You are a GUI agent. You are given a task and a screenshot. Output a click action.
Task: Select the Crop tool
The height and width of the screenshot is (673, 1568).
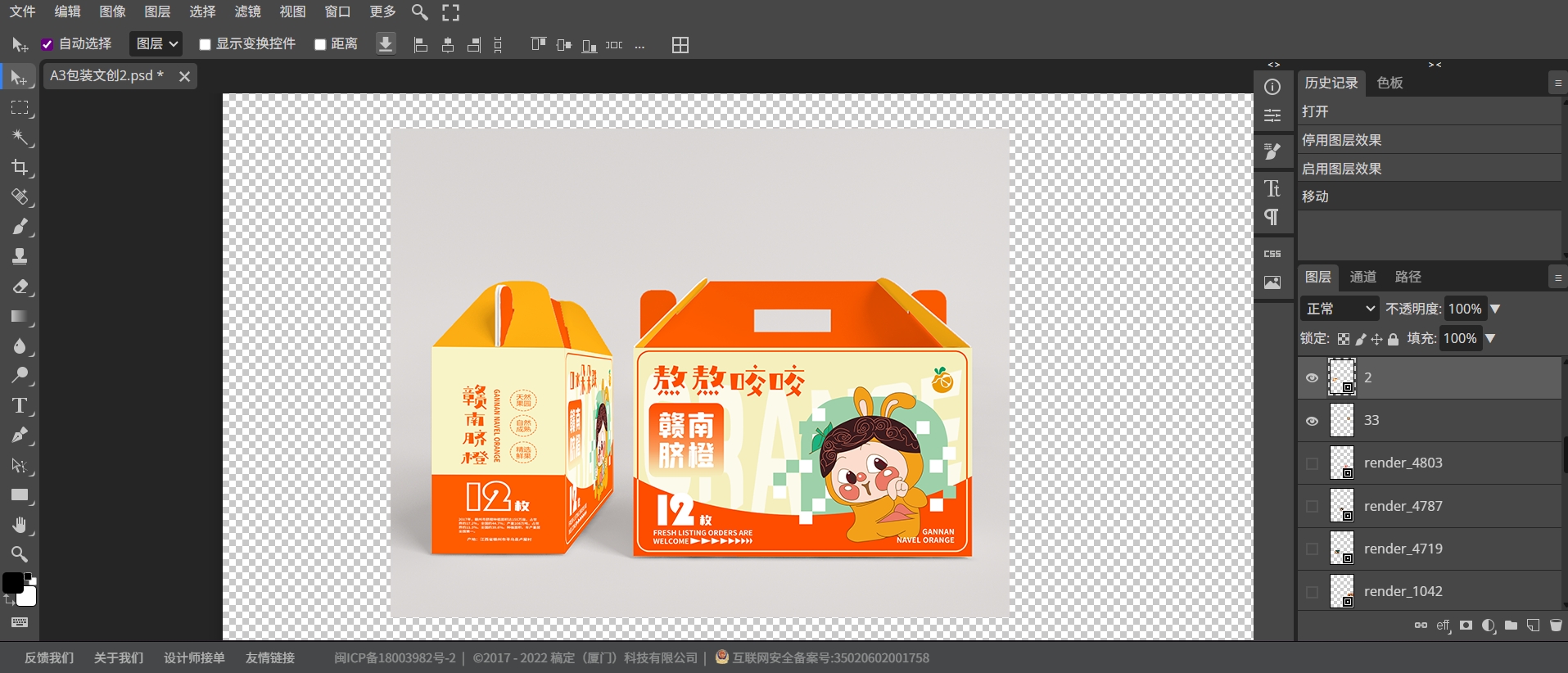pyautogui.click(x=20, y=168)
